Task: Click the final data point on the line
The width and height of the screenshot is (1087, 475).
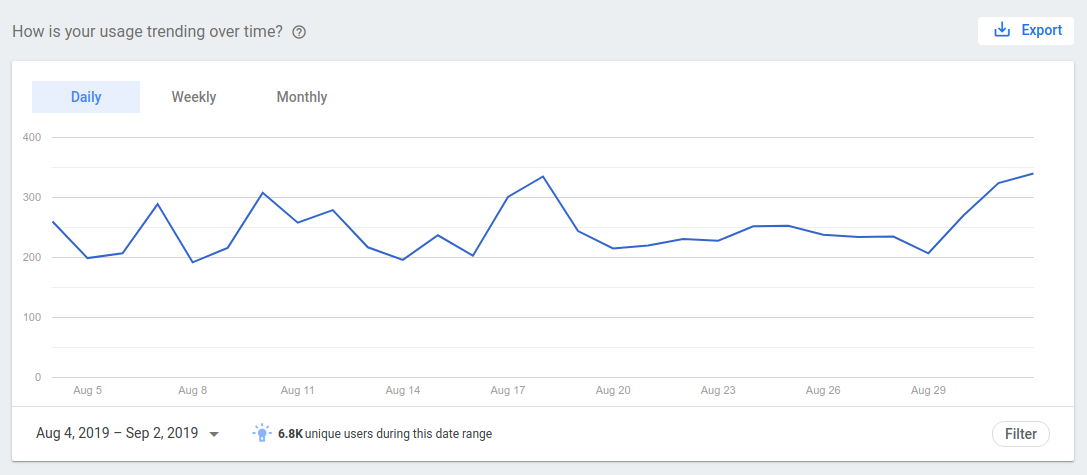Action: 1032,174
